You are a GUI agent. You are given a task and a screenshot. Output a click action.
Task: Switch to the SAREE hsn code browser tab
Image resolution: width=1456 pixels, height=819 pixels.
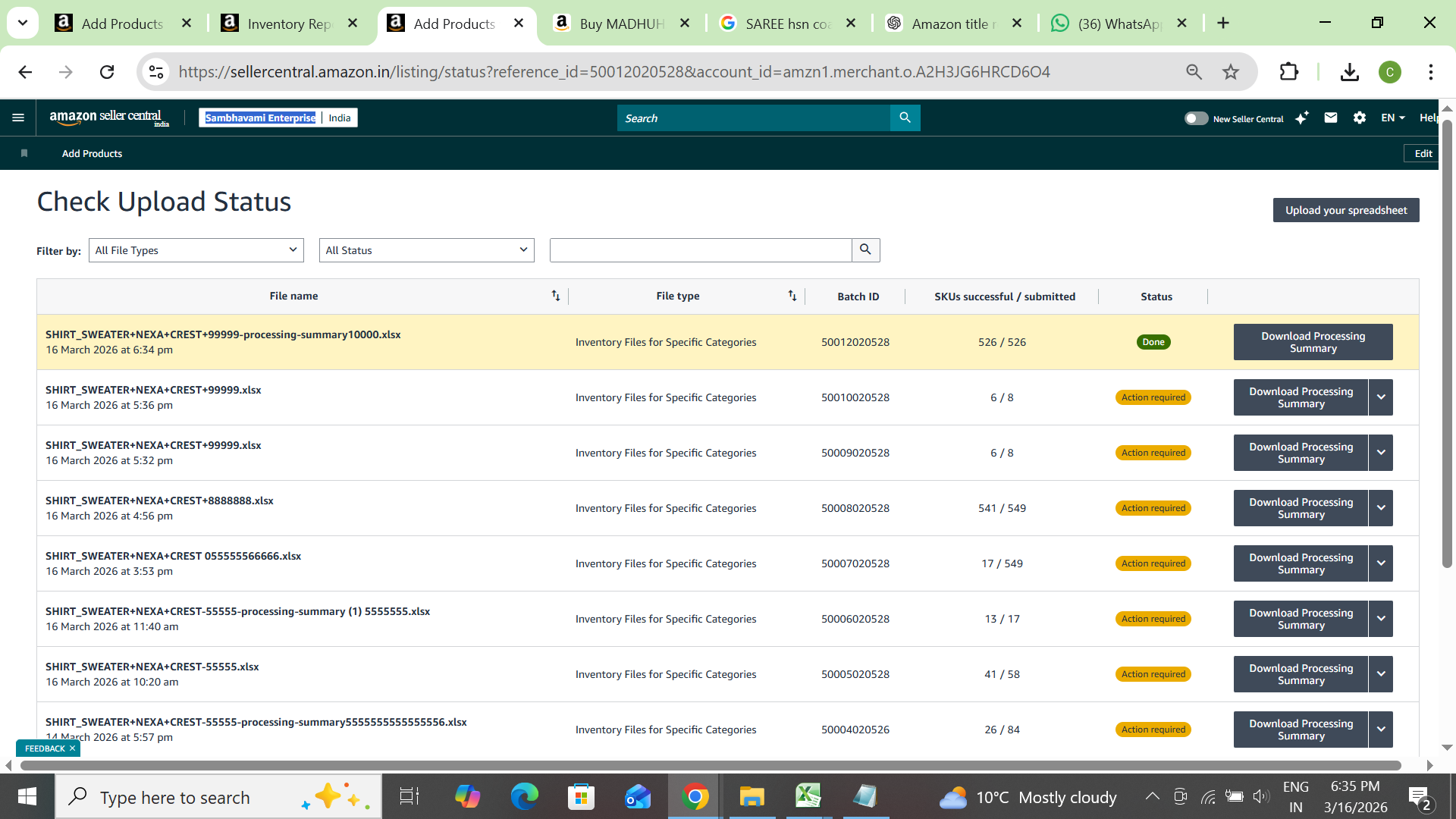[787, 24]
